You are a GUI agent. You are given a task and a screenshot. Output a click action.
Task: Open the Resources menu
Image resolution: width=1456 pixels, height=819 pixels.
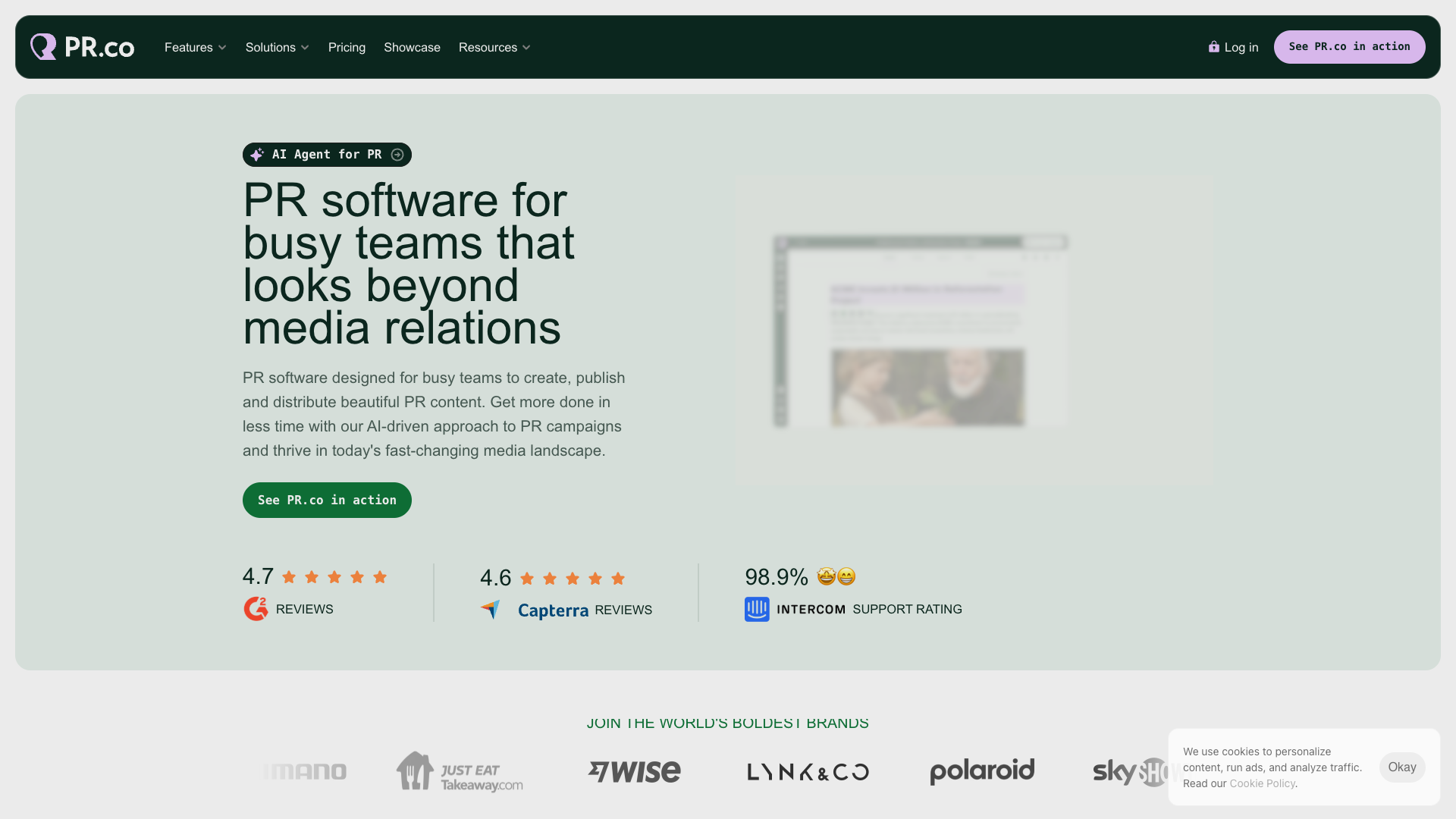click(x=494, y=47)
